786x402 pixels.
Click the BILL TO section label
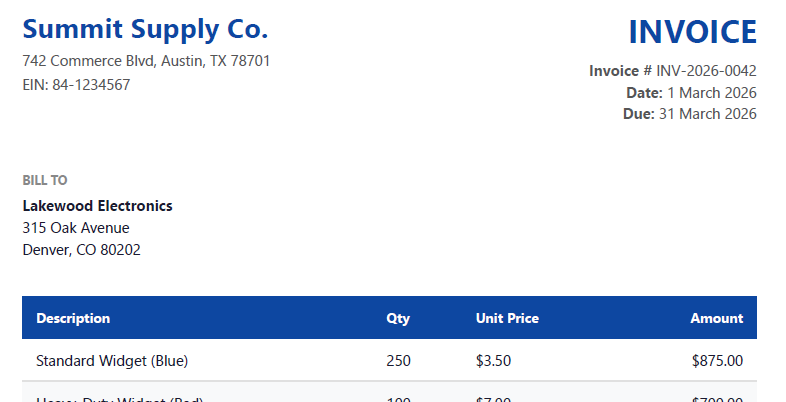[45, 181]
